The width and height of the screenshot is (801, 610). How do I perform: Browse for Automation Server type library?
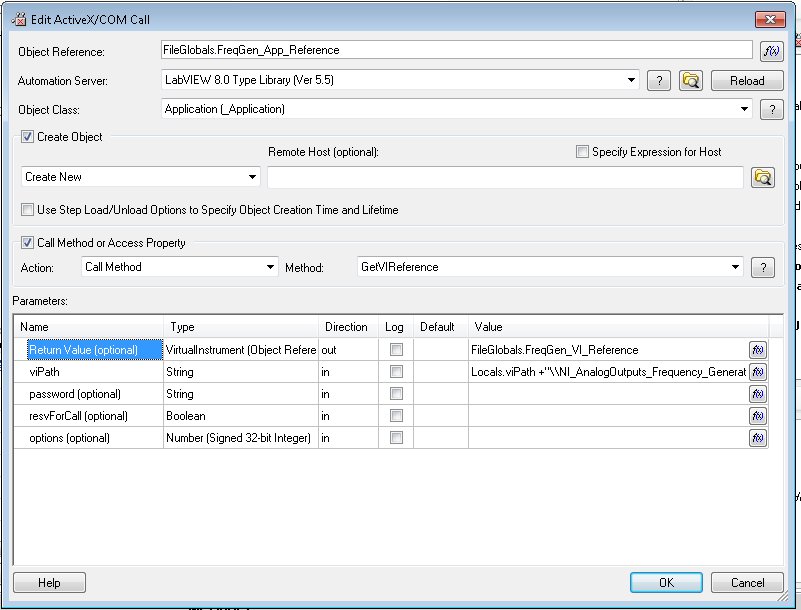(x=691, y=80)
